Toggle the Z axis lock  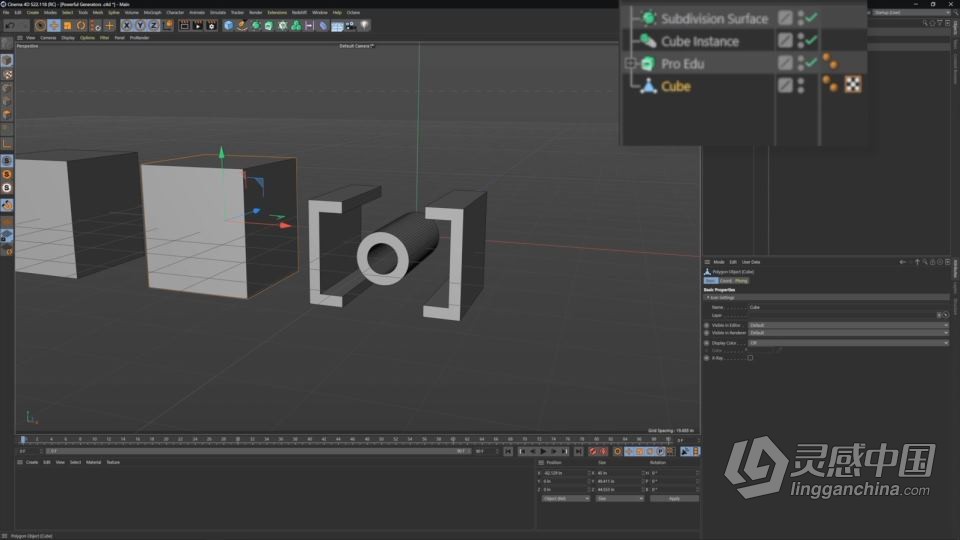(153, 26)
